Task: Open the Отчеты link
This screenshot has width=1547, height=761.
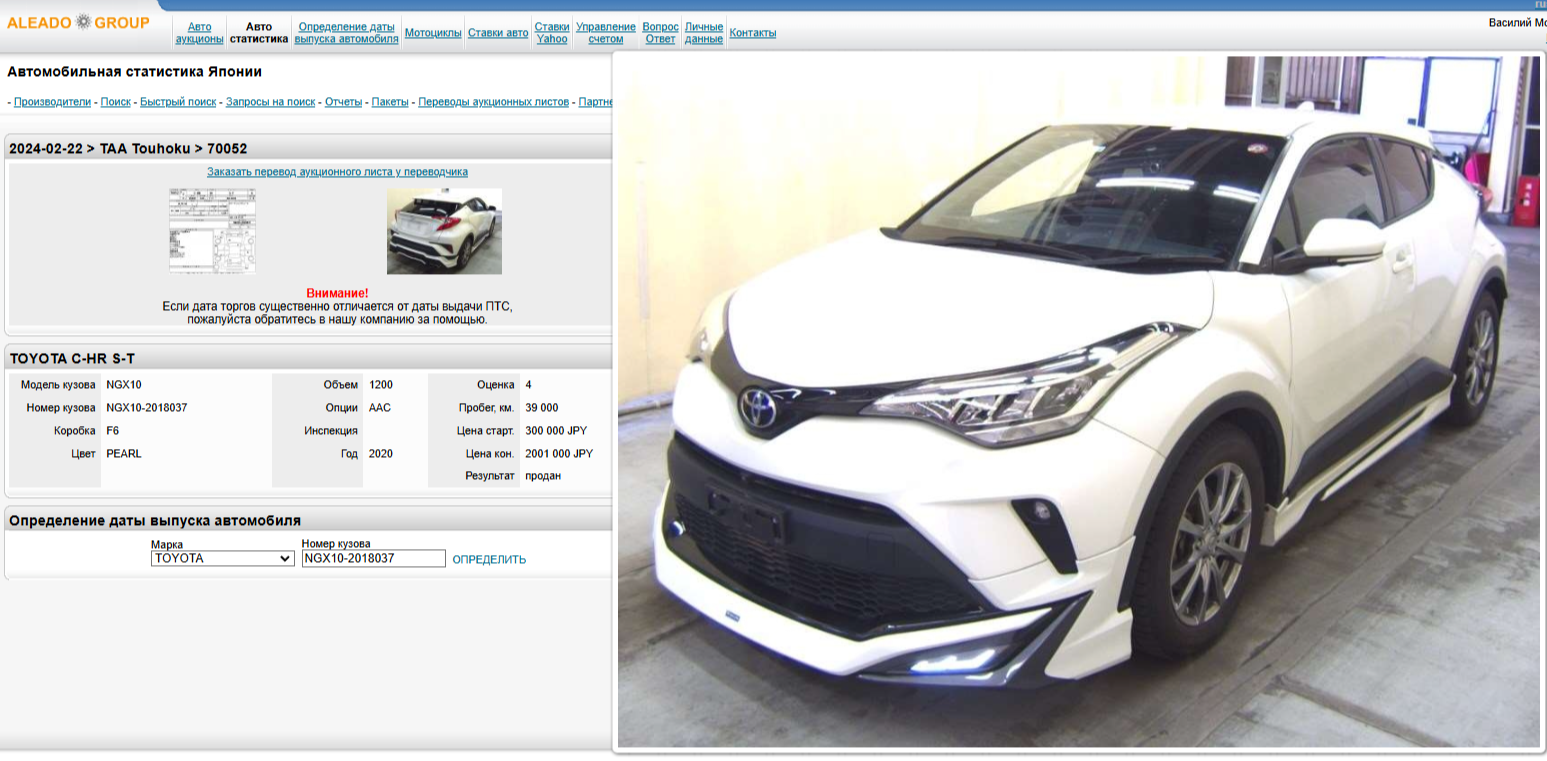Action: 343,102
